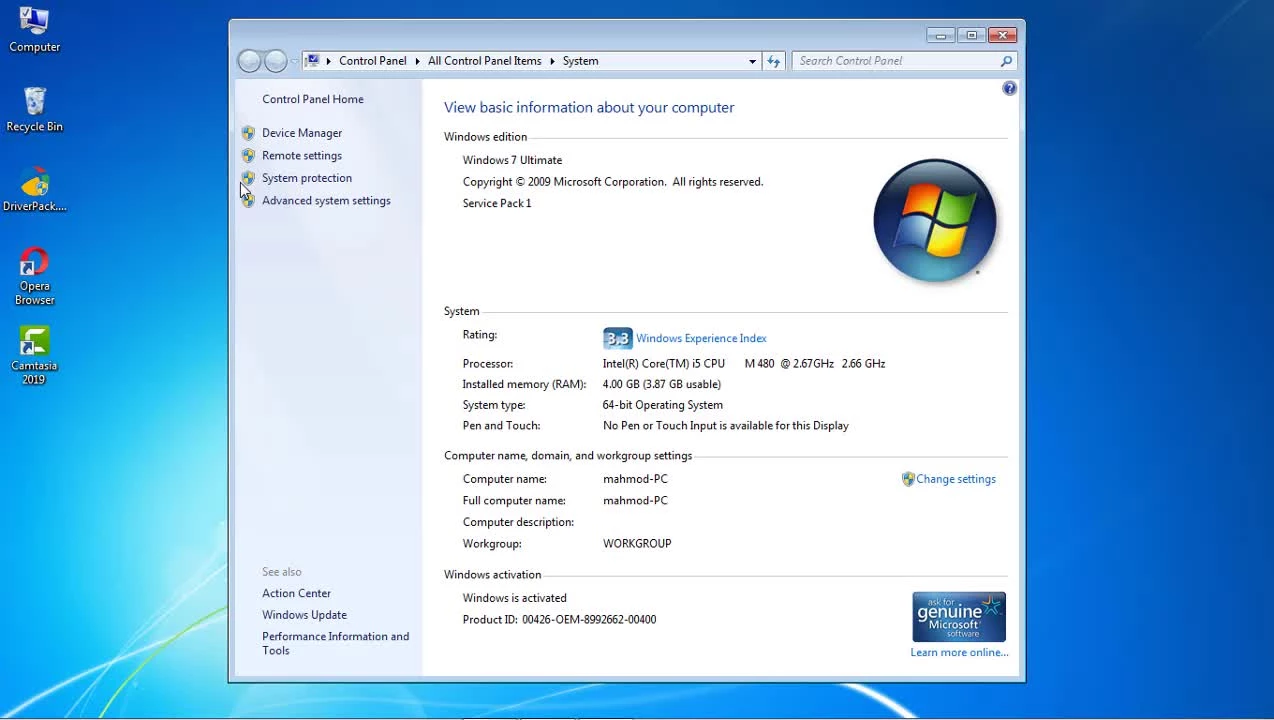Open Advanced system settings
The width and height of the screenshot is (1274, 720).
(x=326, y=201)
